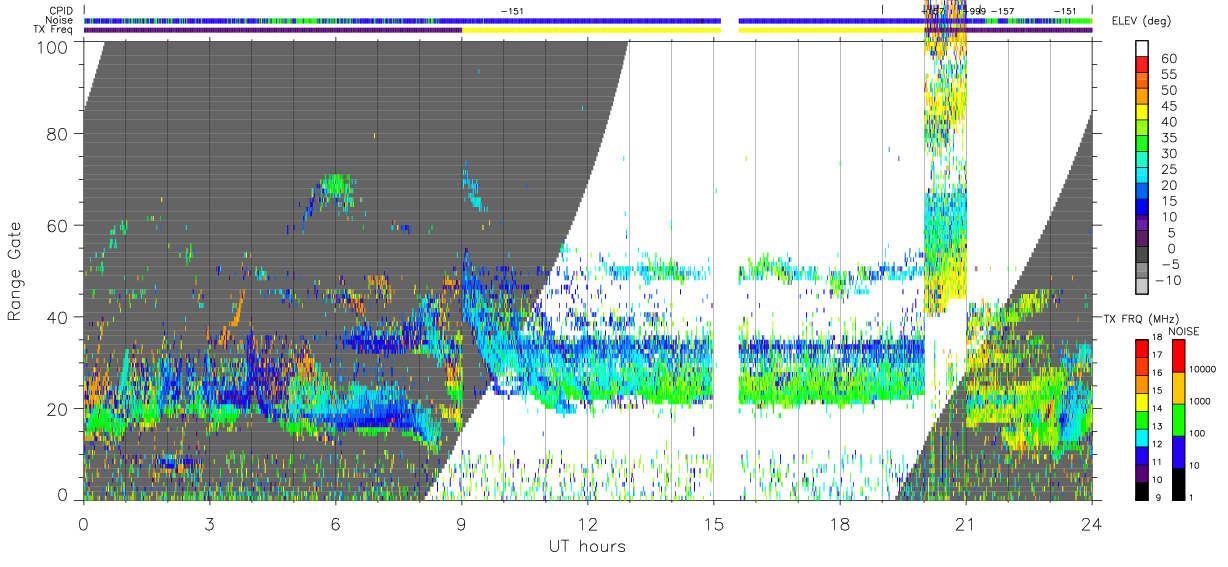Click the '40' tick on the Range Gate axis
The width and height of the screenshot is (1228, 567).
[x=58, y=317]
